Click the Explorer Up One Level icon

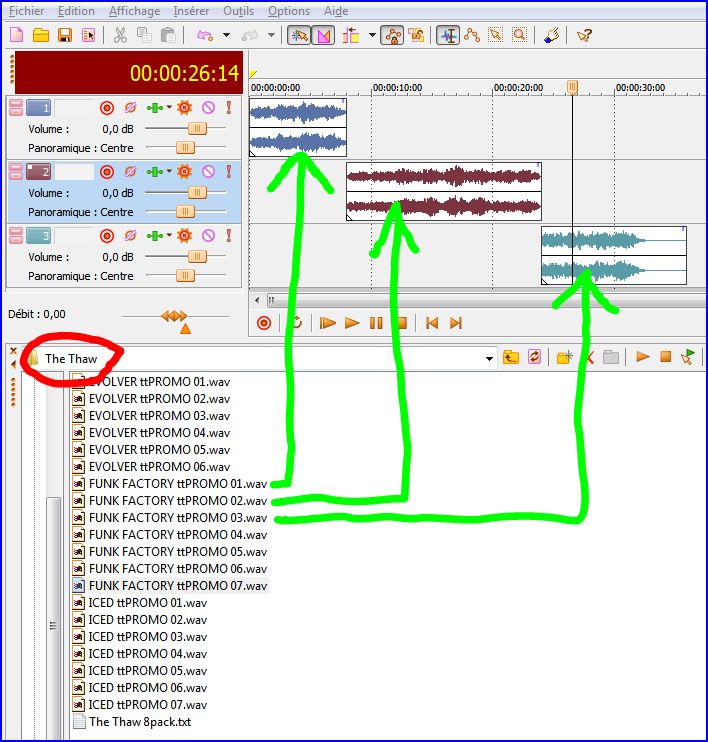click(x=511, y=357)
